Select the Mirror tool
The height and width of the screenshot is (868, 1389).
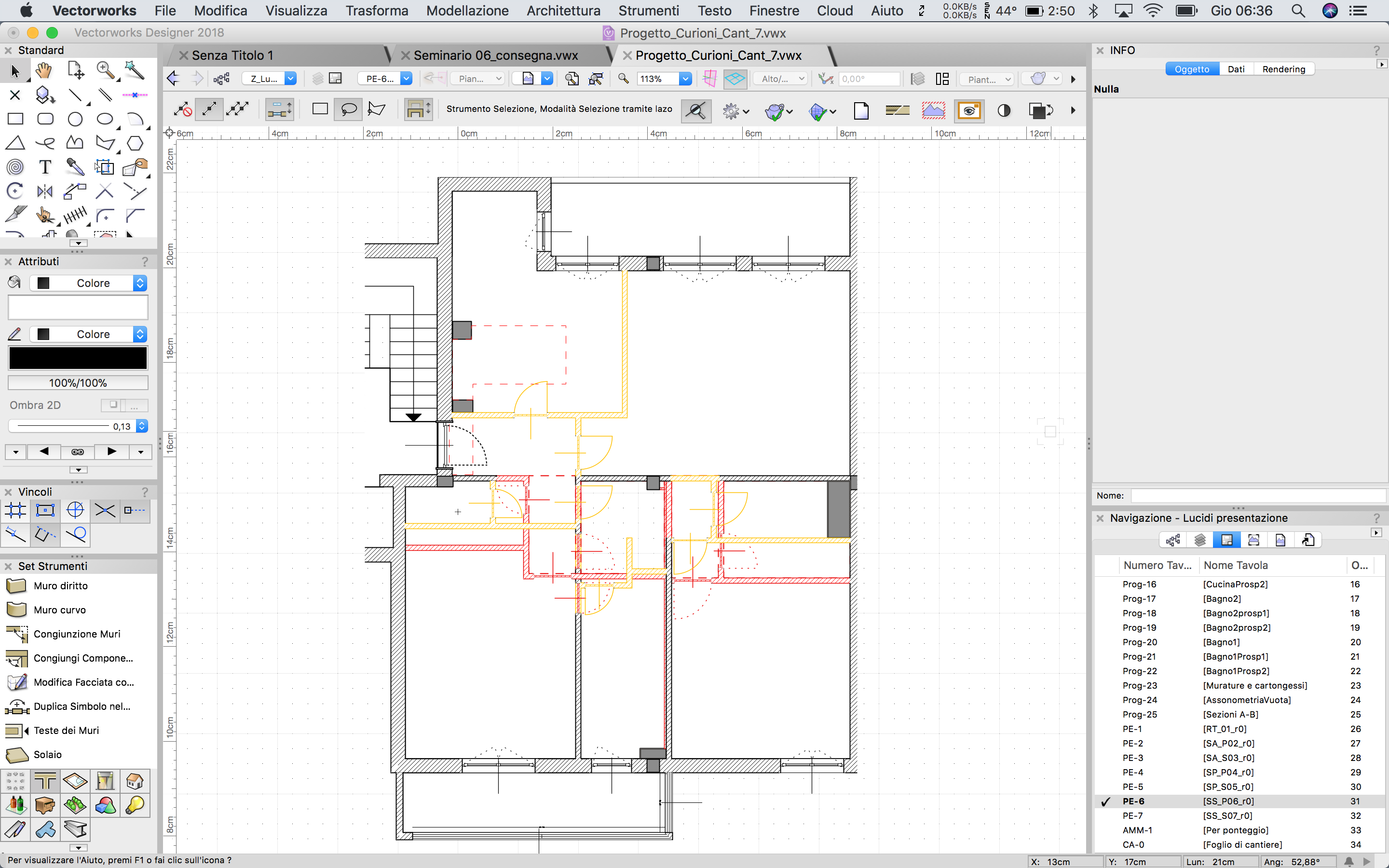click(x=45, y=191)
